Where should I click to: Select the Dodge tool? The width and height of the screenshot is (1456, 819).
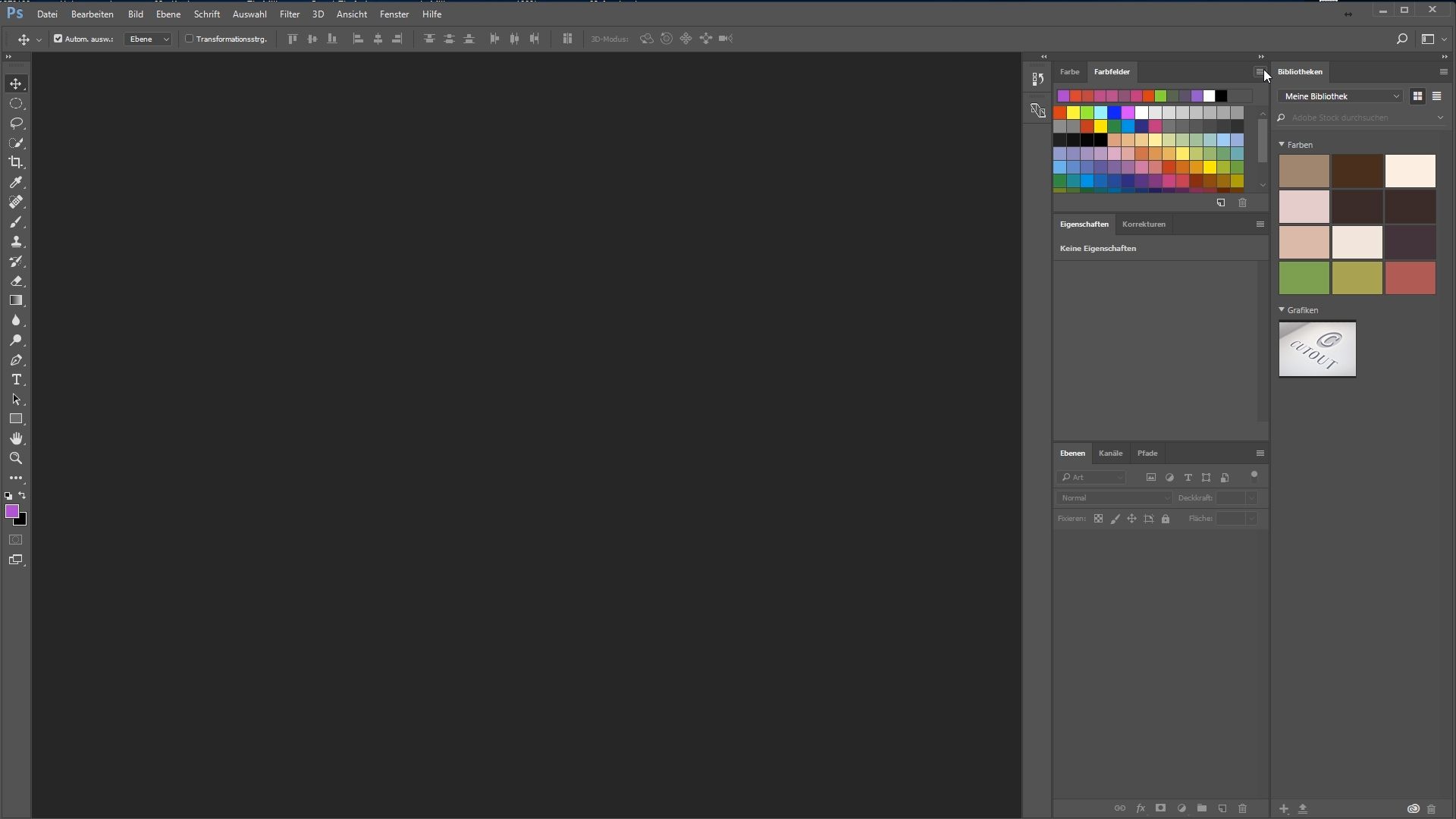[x=16, y=340]
